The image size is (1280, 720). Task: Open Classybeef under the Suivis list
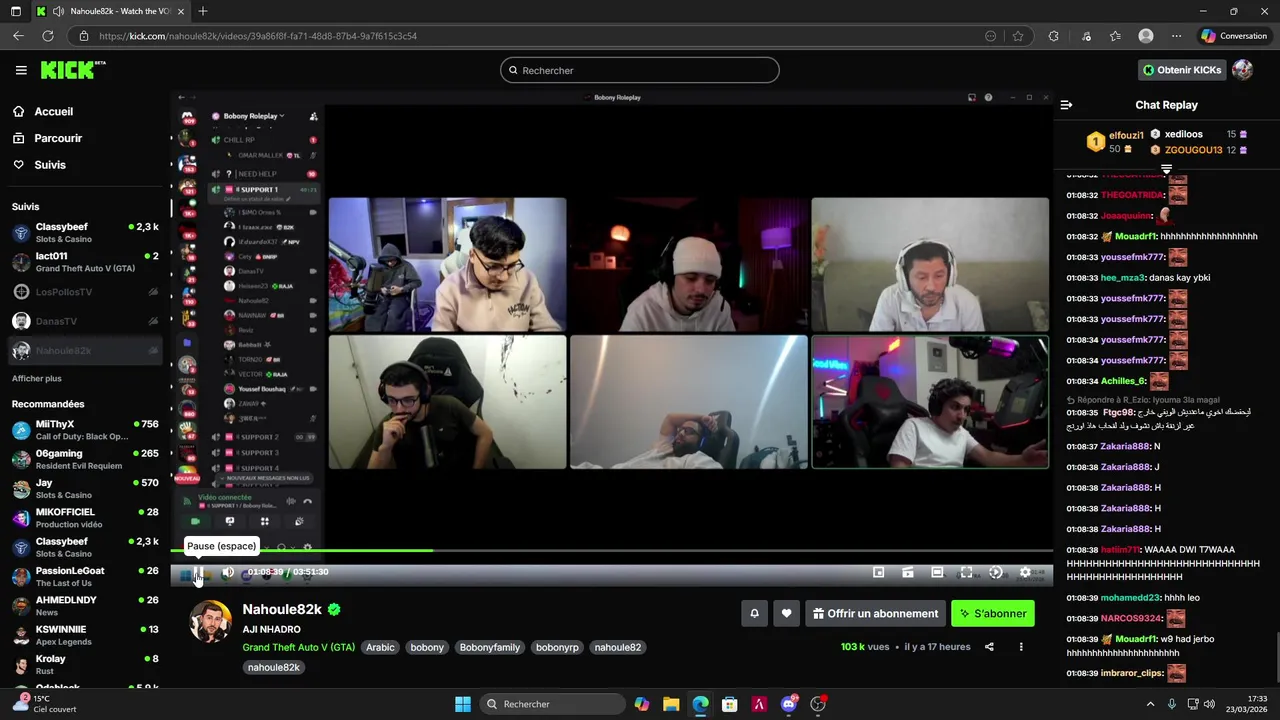click(86, 233)
